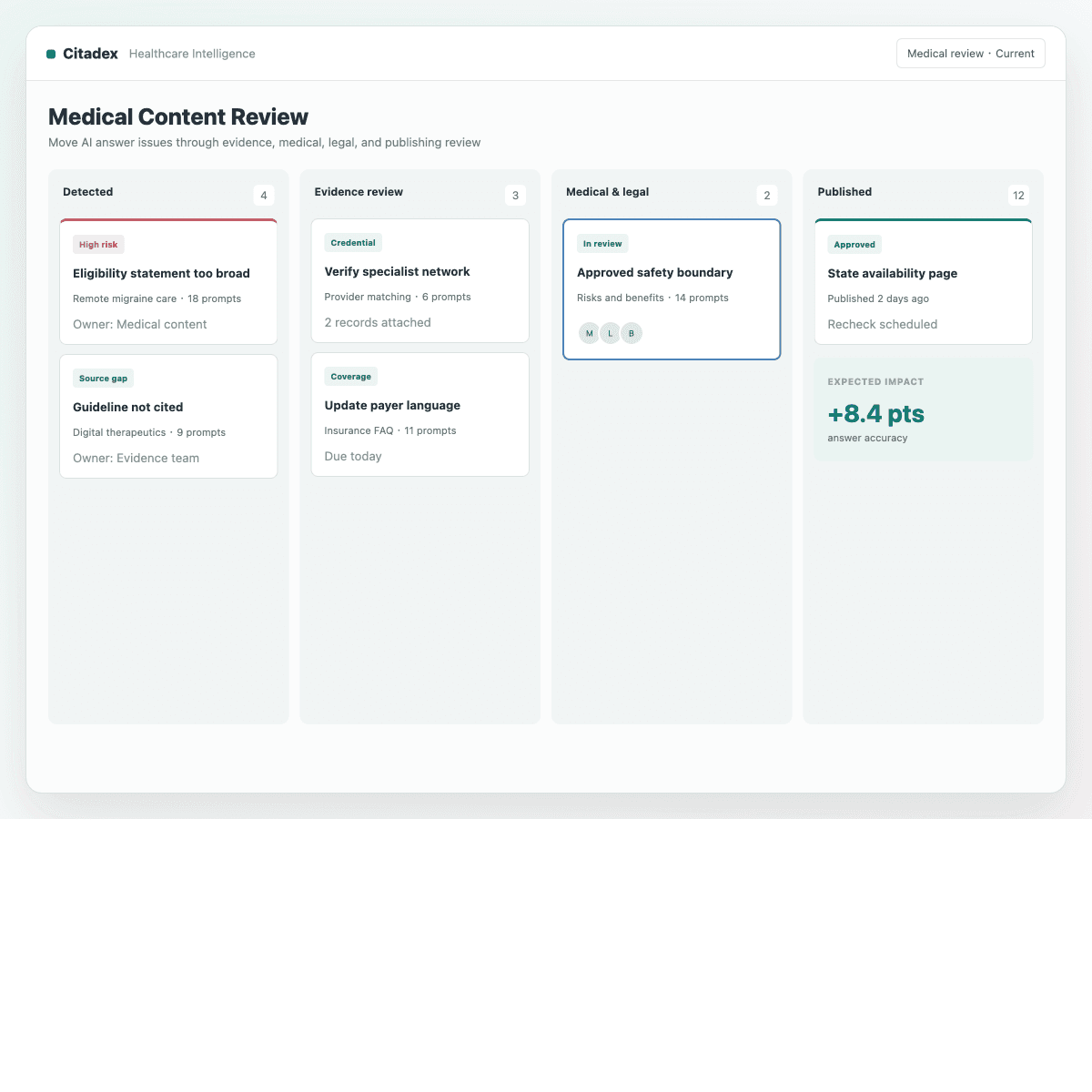Click Owner: Medical content text
This screenshot has height=1092, width=1092.
[x=140, y=325]
